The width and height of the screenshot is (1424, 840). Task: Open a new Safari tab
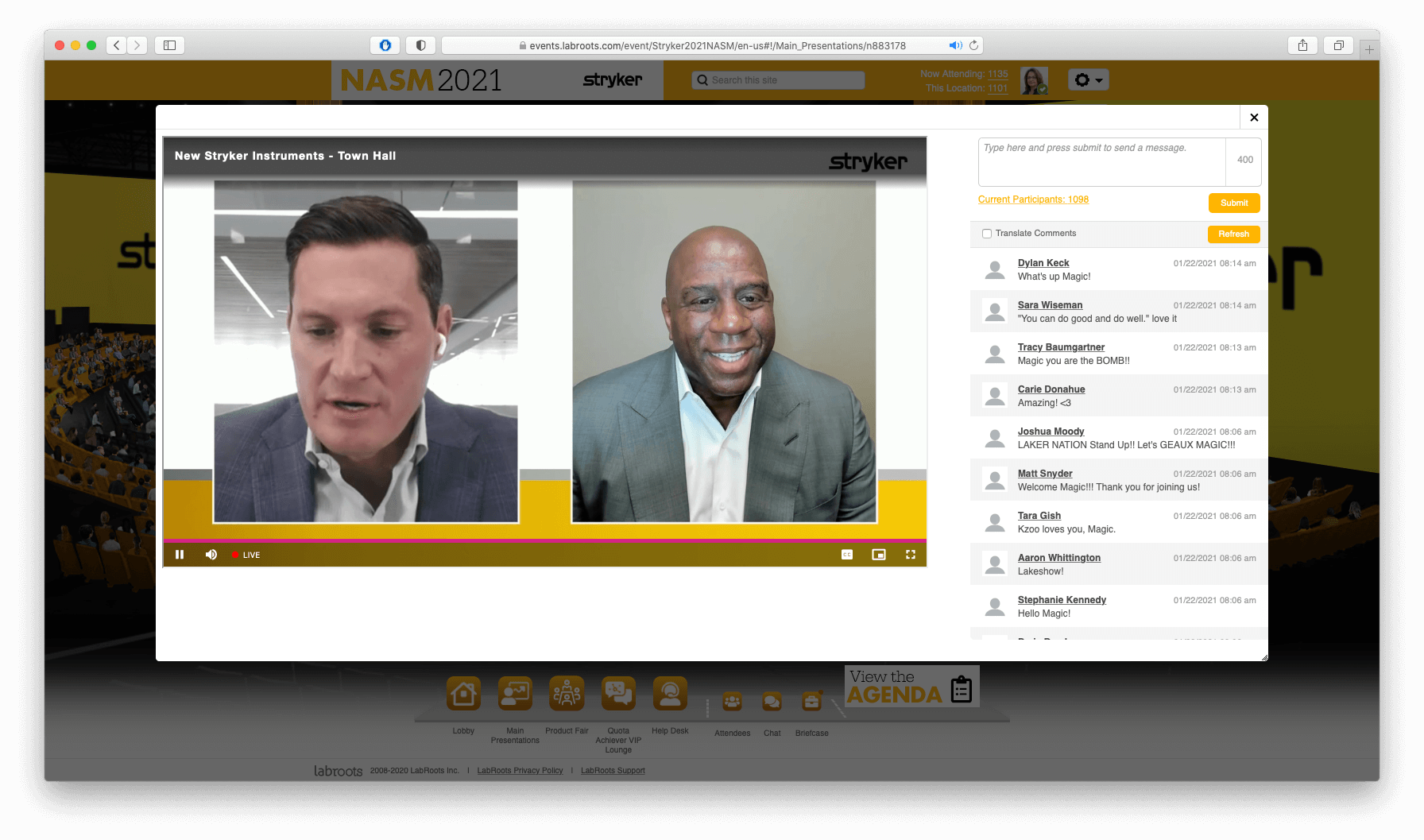tap(1369, 49)
